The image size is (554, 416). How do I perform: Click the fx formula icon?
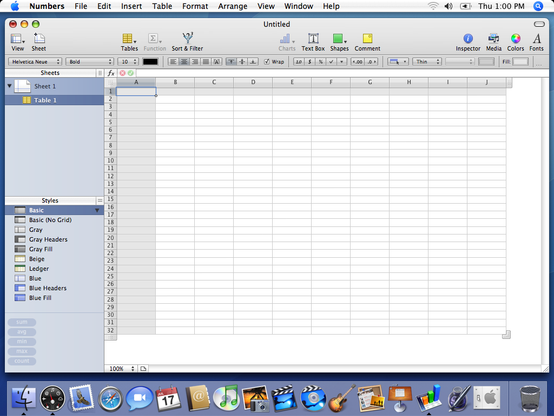pyautogui.click(x=111, y=73)
